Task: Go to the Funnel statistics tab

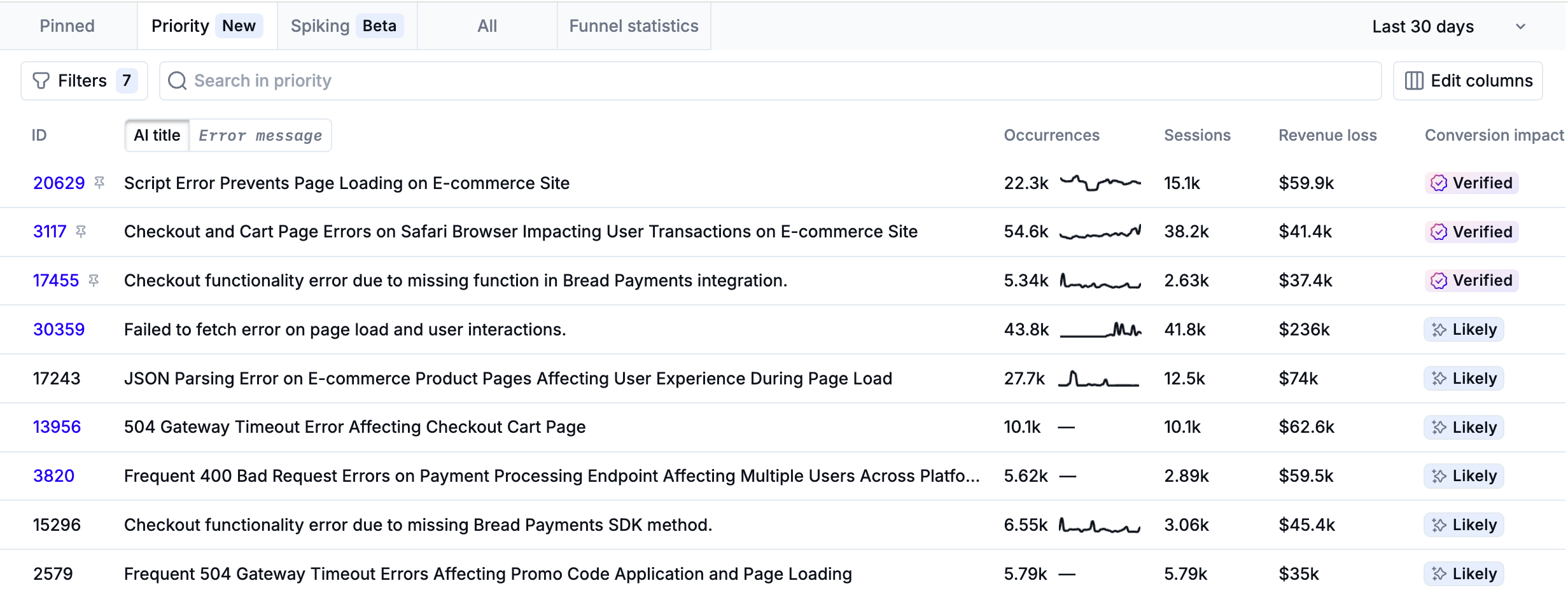Action: (x=633, y=26)
